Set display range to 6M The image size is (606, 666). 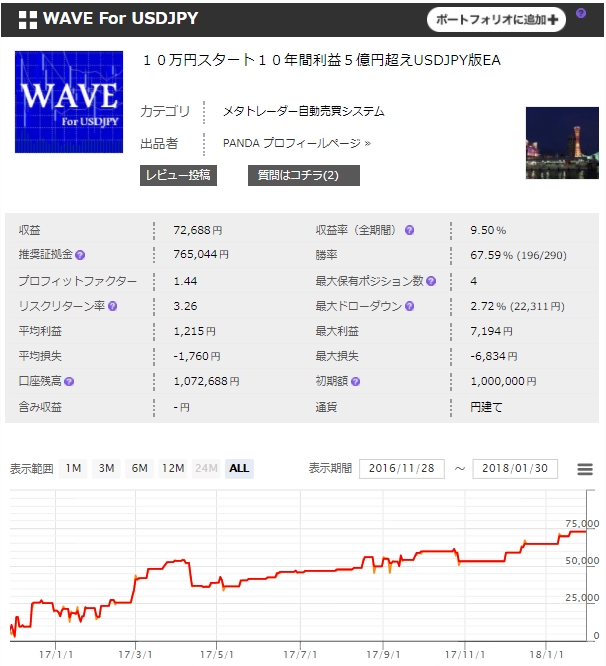pos(140,468)
